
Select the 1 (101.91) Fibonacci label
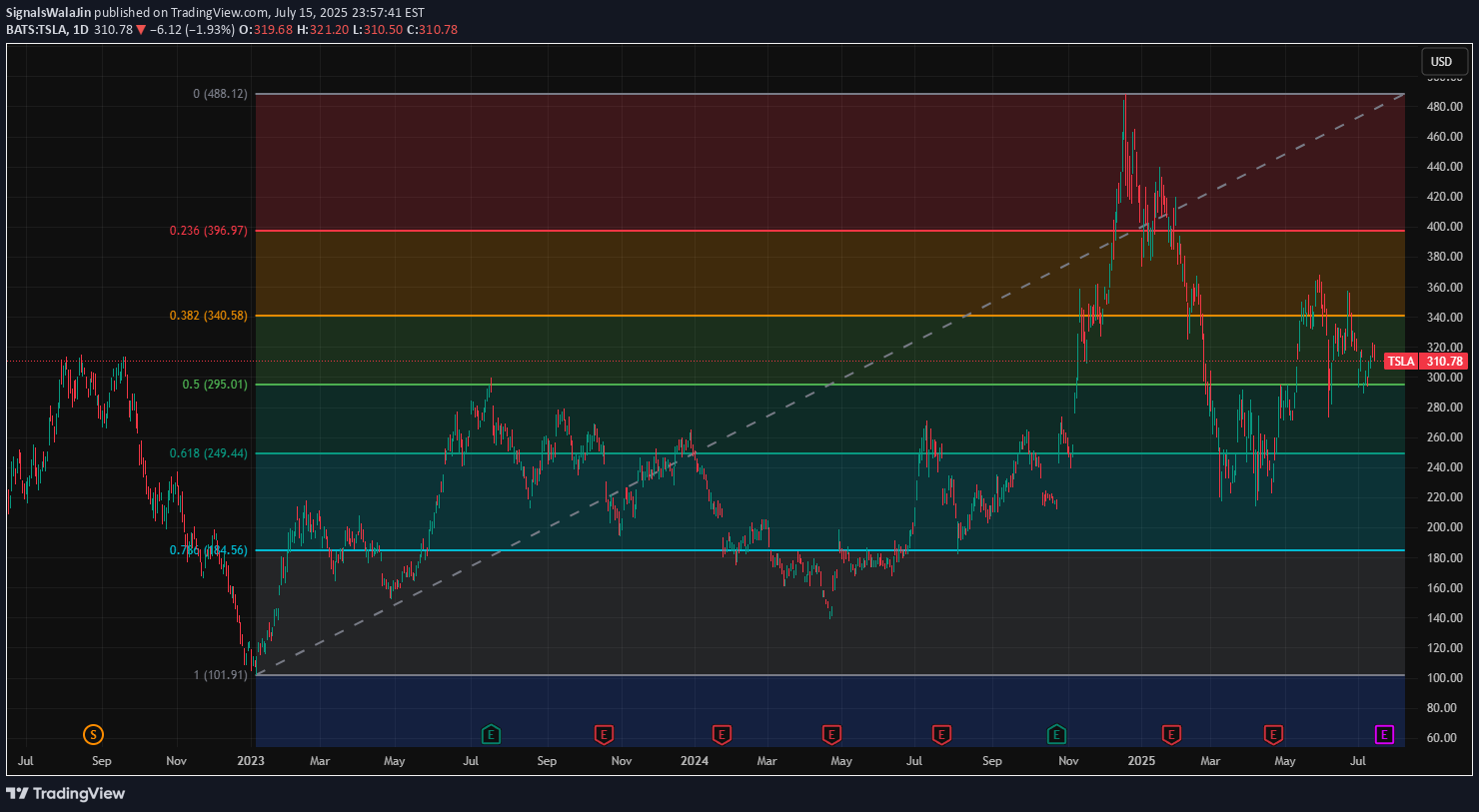220,675
